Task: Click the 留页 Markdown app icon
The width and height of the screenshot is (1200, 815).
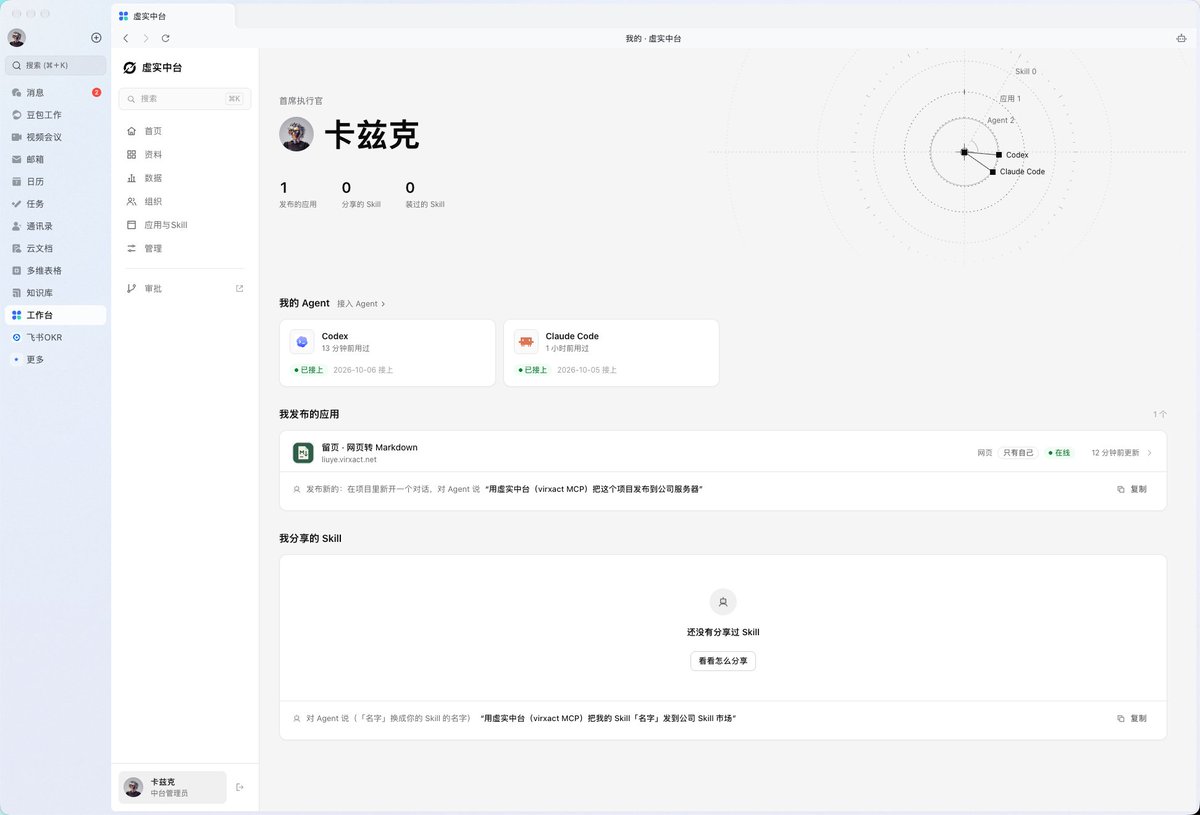Action: pyautogui.click(x=303, y=453)
